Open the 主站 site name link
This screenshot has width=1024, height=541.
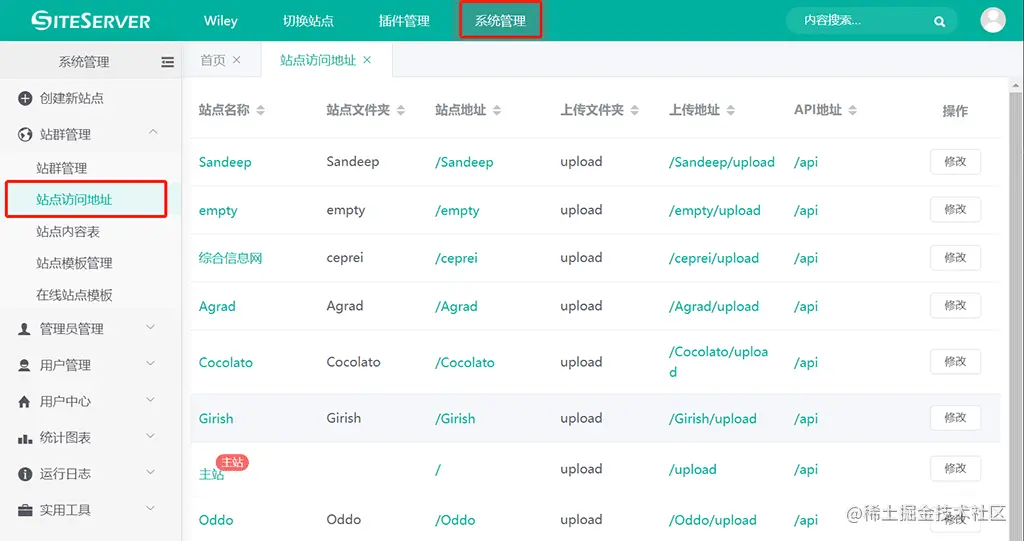pyautogui.click(x=212, y=474)
